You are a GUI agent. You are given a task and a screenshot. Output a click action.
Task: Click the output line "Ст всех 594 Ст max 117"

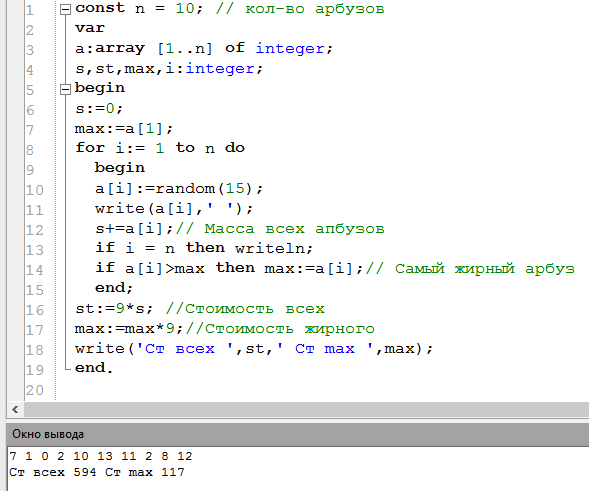(x=97, y=472)
